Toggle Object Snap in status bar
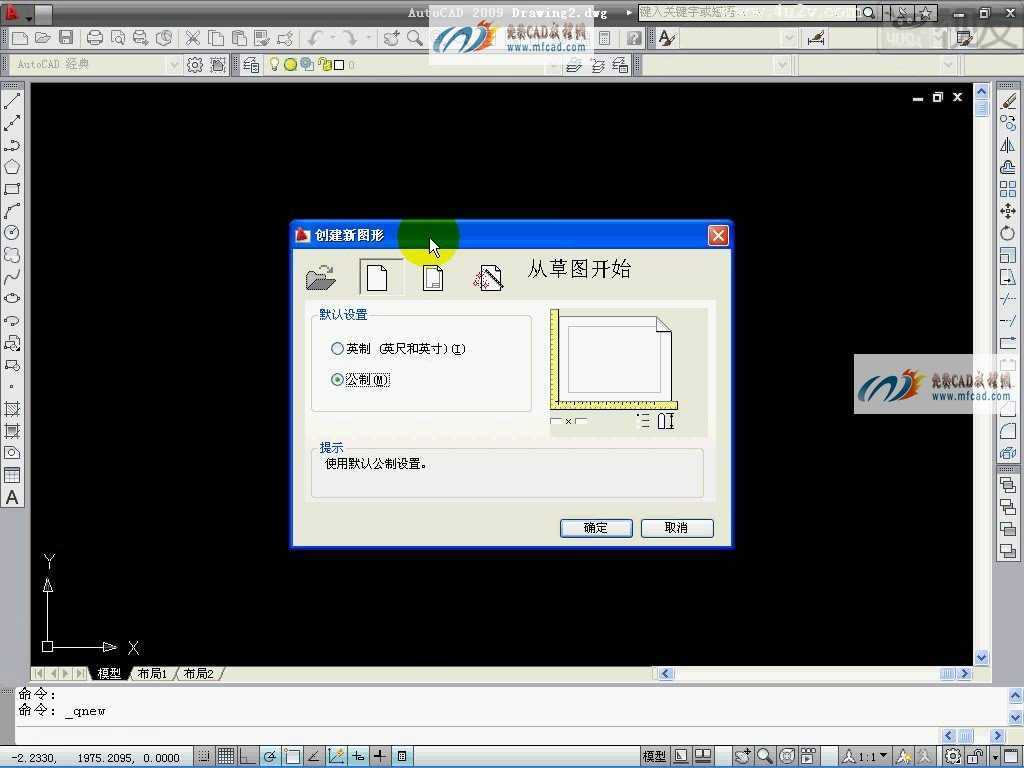Image resolution: width=1024 pixels, height=768 pixels. (292, 756)
